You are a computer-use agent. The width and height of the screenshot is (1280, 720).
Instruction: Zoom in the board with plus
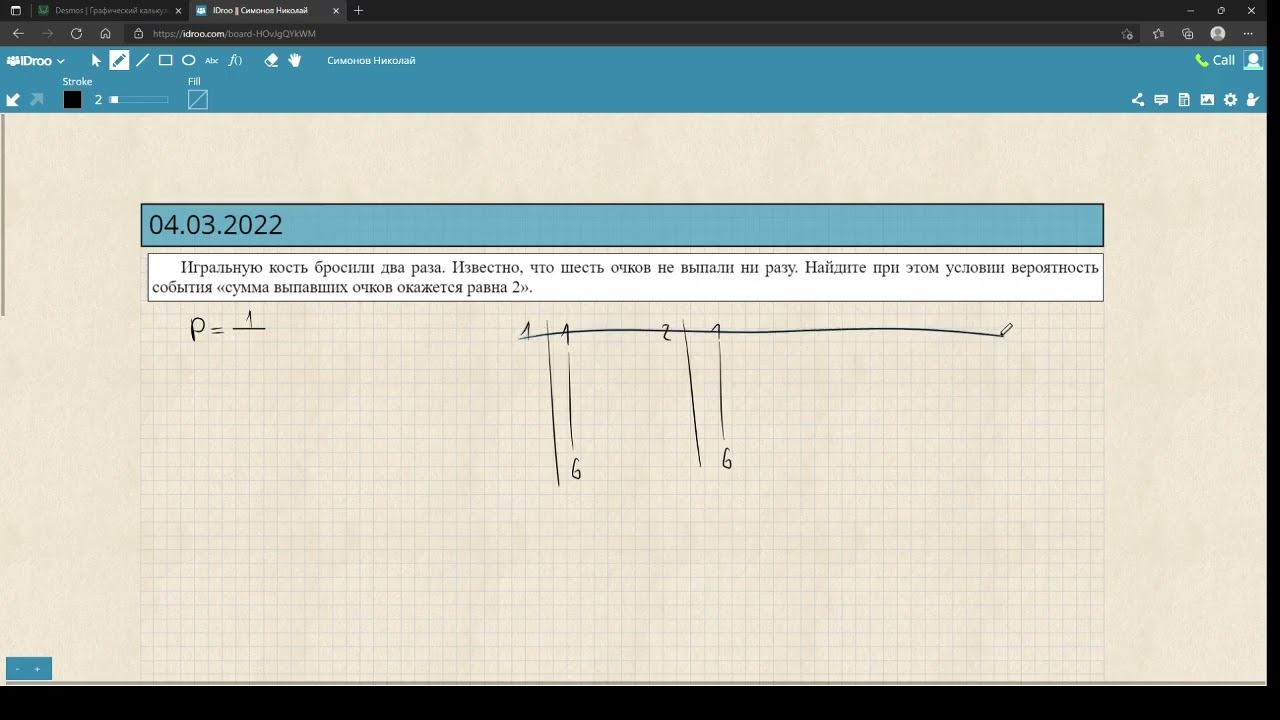coord(38,669)
